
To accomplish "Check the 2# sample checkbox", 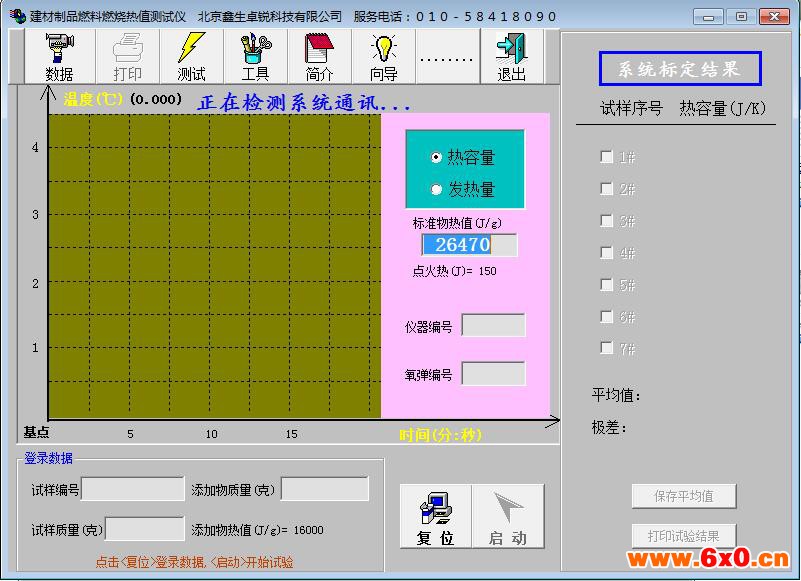I will 606,189.
